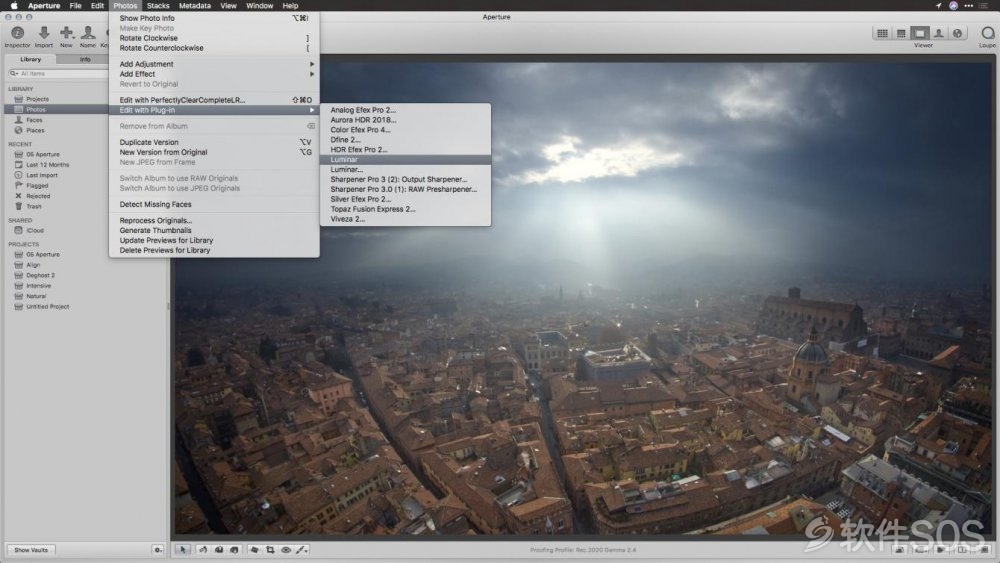1000x563 pixels.
Task: Choose Silver Efex Pro 2 plug-in
Action: pos(406,199)
